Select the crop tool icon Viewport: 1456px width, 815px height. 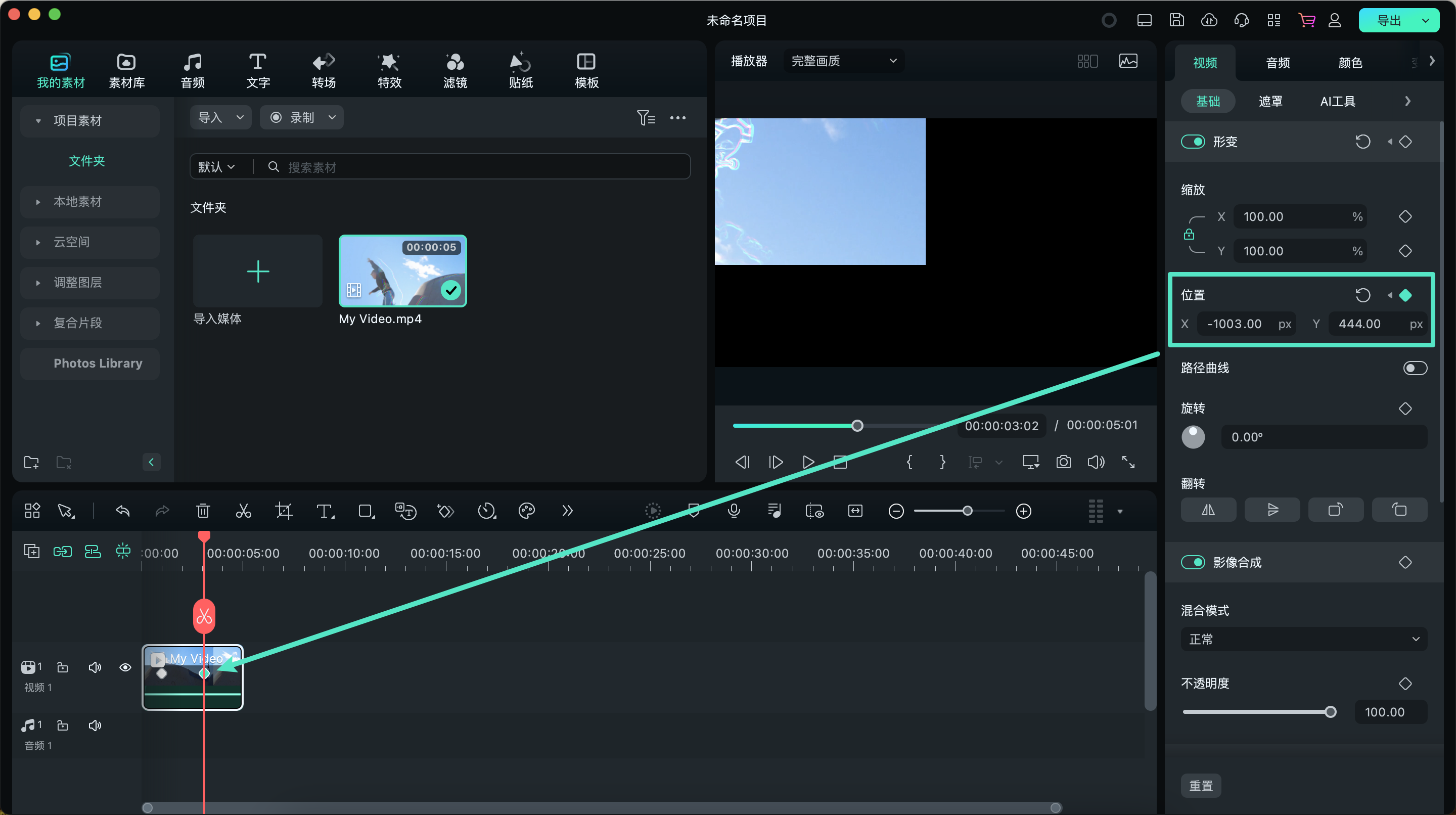[x=284, y=511]
